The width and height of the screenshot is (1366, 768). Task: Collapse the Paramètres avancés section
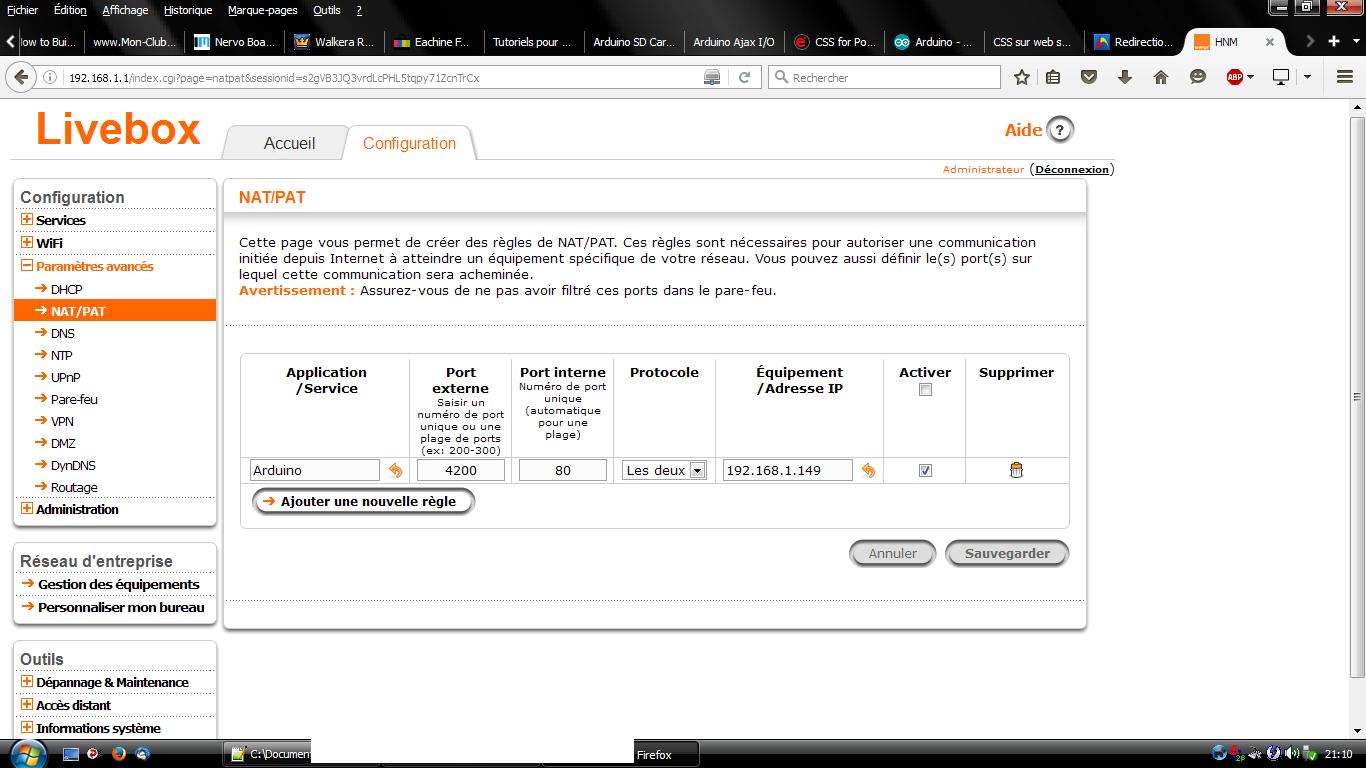(x=27, y=266)
